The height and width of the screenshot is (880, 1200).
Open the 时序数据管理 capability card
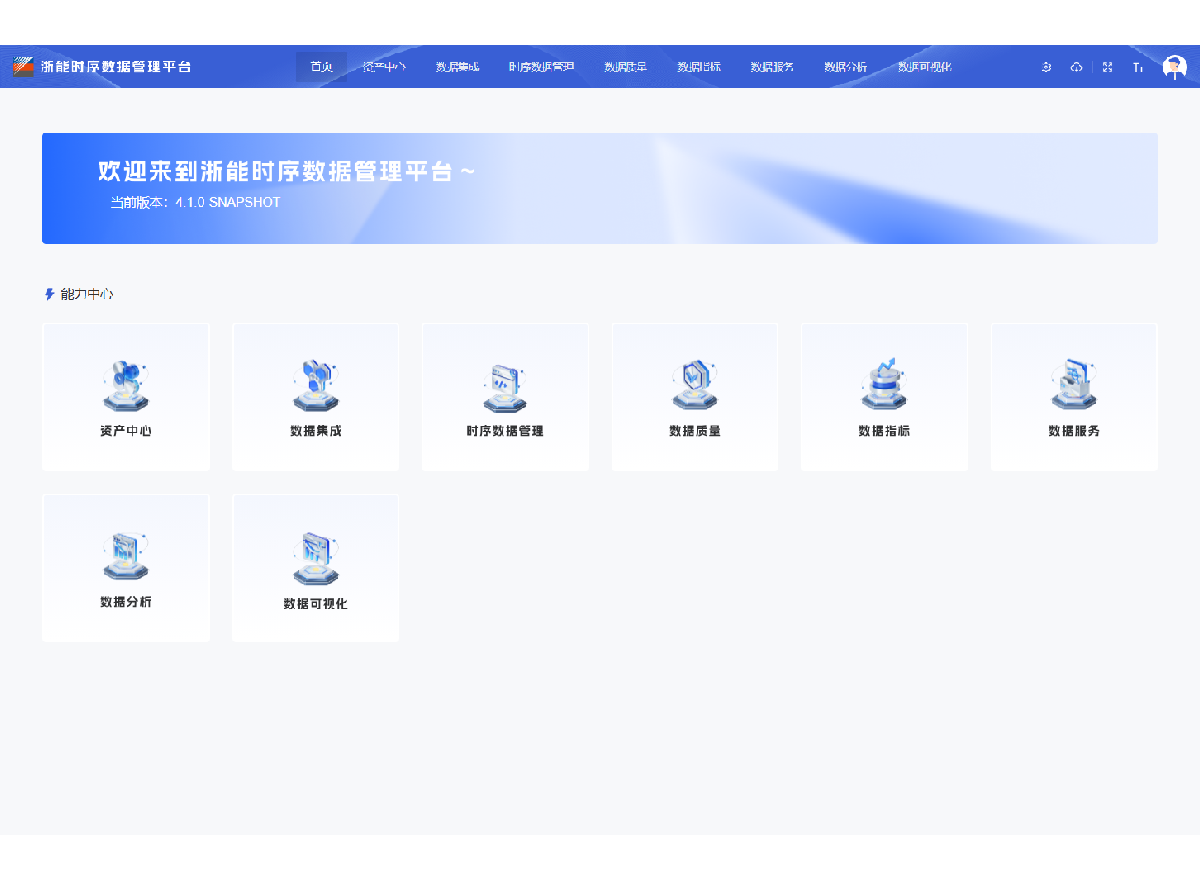pos(505,397)
